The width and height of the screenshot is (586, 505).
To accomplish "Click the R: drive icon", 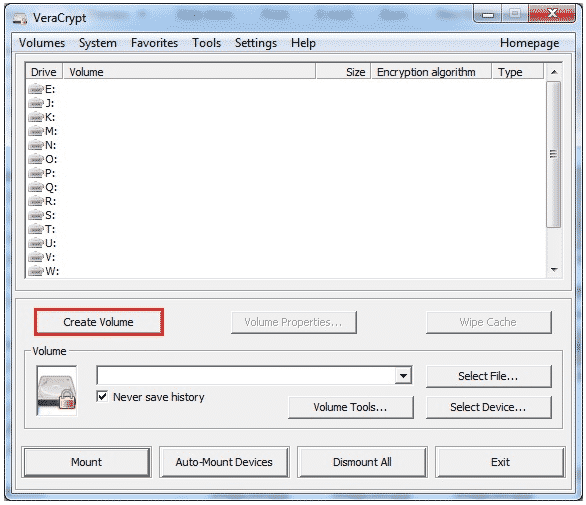I will [x=36, y=201].
